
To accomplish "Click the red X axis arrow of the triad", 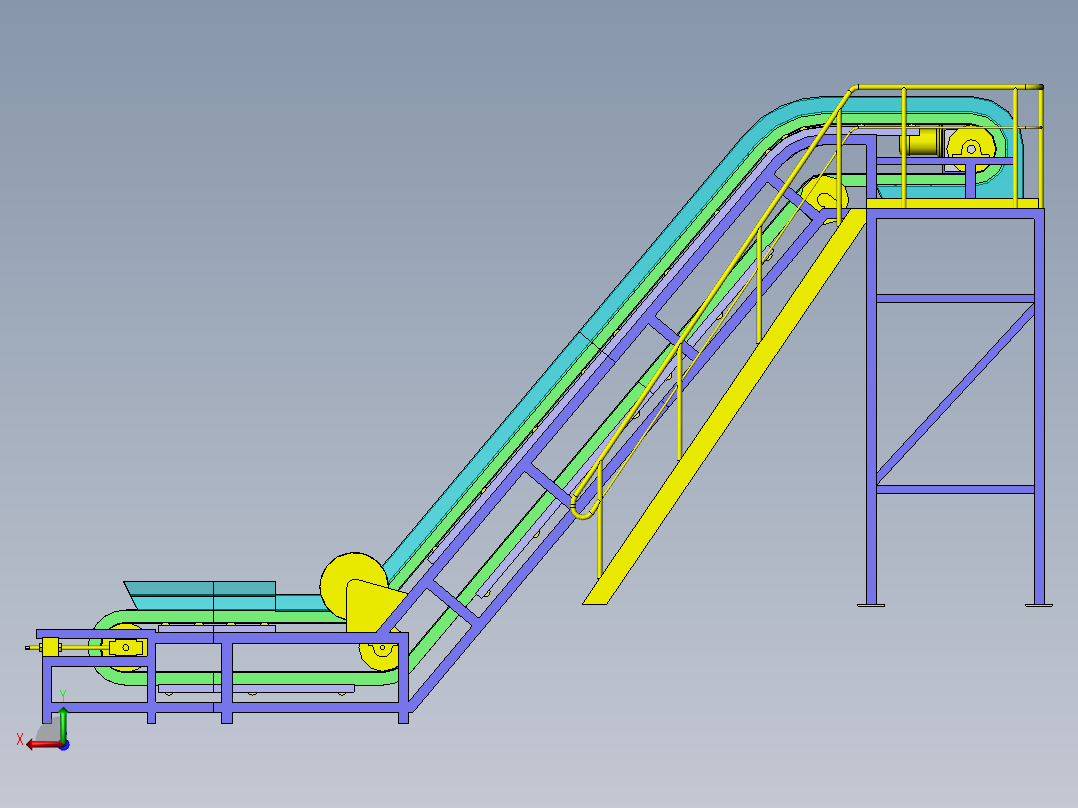I will (x=43, y=745).
